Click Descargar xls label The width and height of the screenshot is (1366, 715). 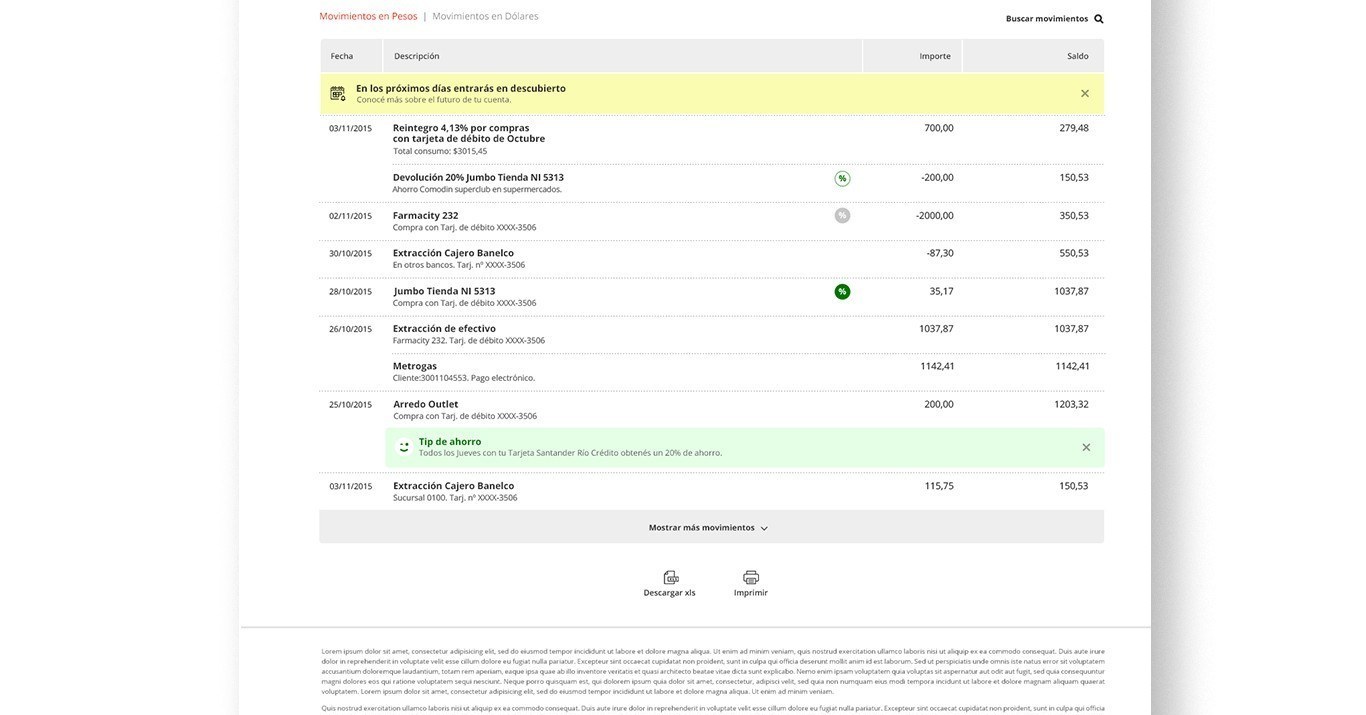tap(670, 593)
